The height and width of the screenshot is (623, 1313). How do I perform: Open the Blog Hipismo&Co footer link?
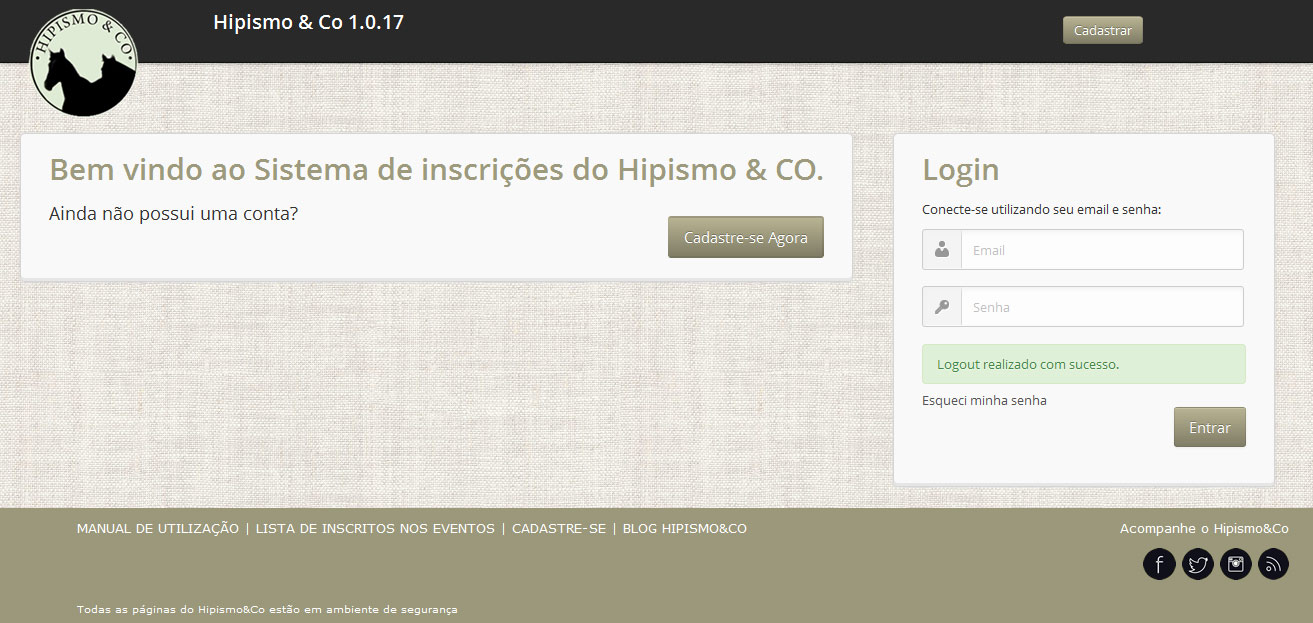click(685, 528)
